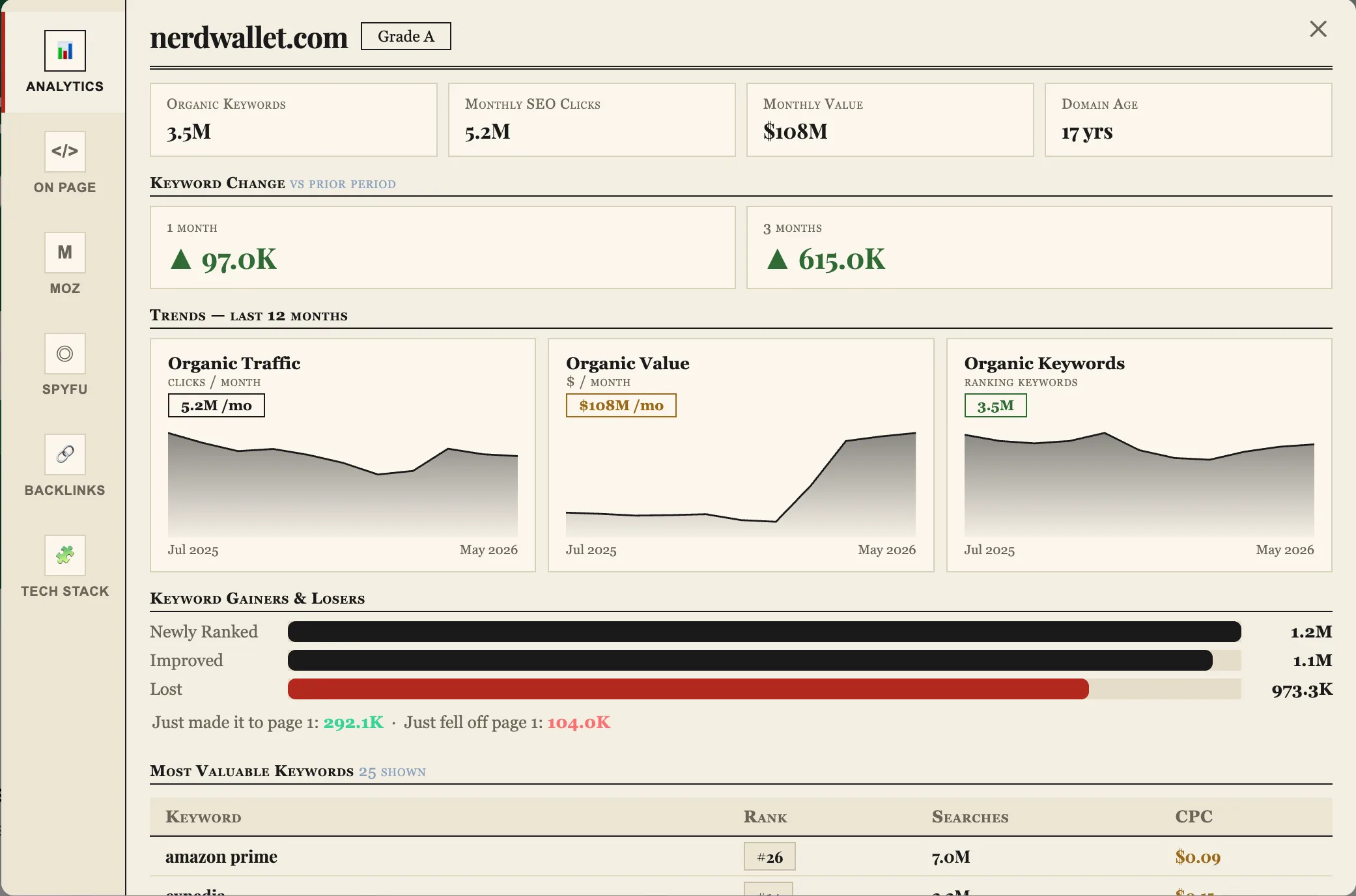Click the 3 months 615.0K change value

coord(826,260)
